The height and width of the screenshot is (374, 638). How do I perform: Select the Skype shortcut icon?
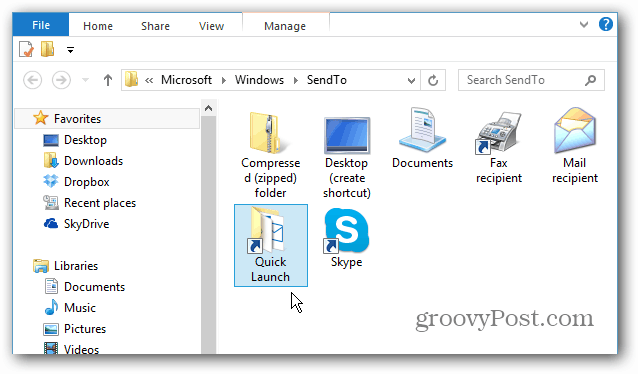tap(346, 238)
